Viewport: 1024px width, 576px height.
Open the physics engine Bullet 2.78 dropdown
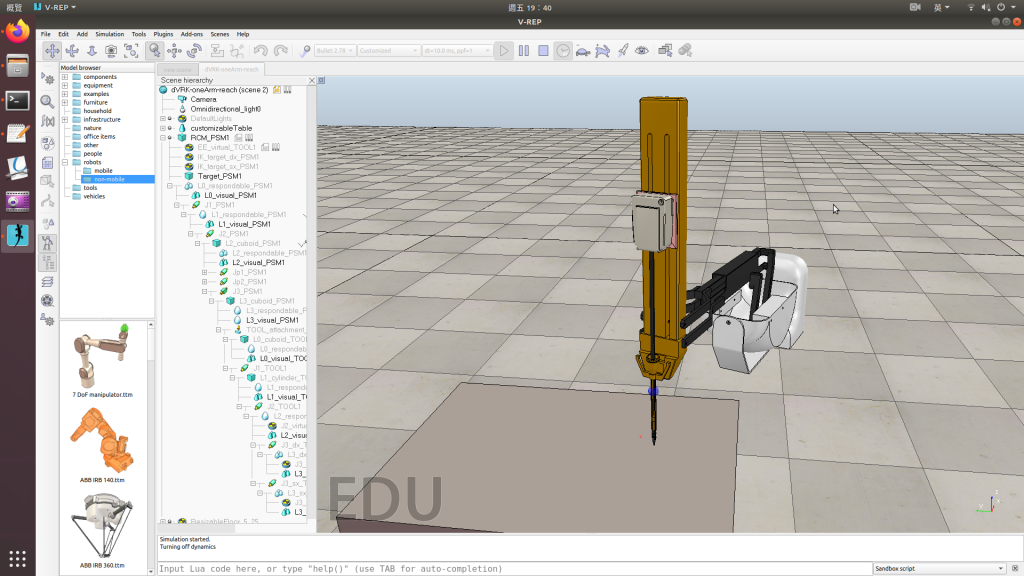334,50
